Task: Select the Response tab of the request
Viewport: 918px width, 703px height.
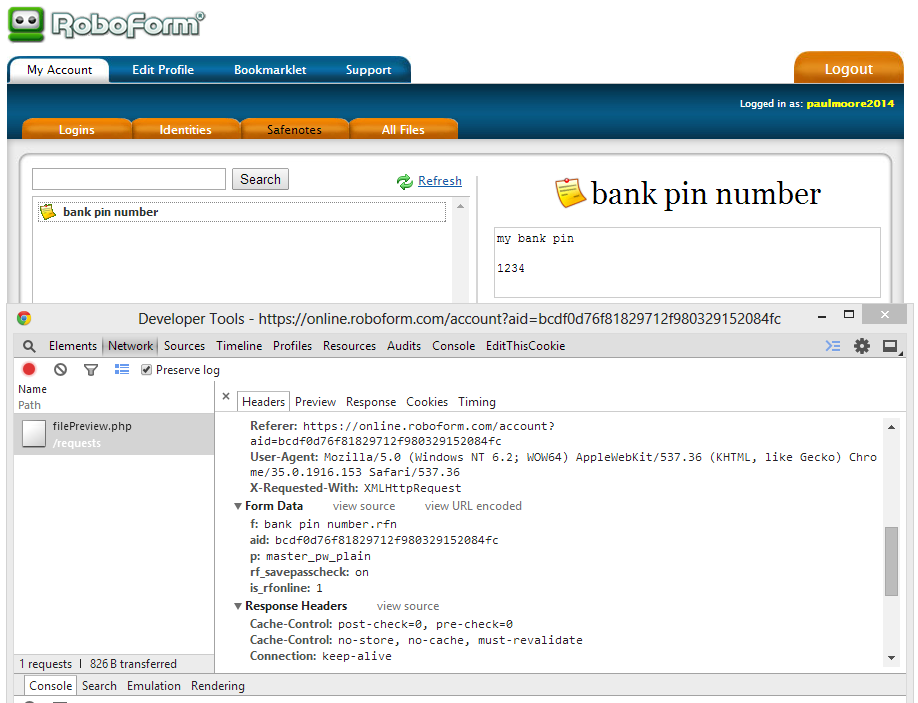Action: 371,402
